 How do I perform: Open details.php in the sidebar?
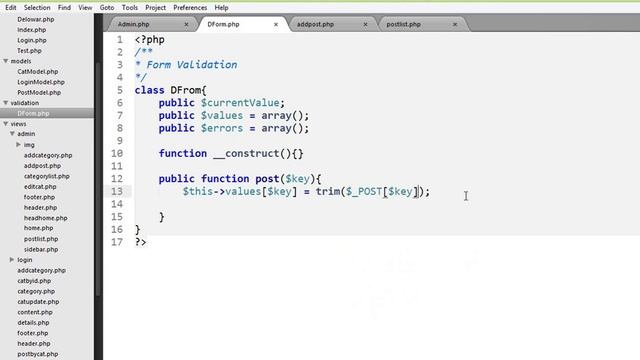(33, 322)
